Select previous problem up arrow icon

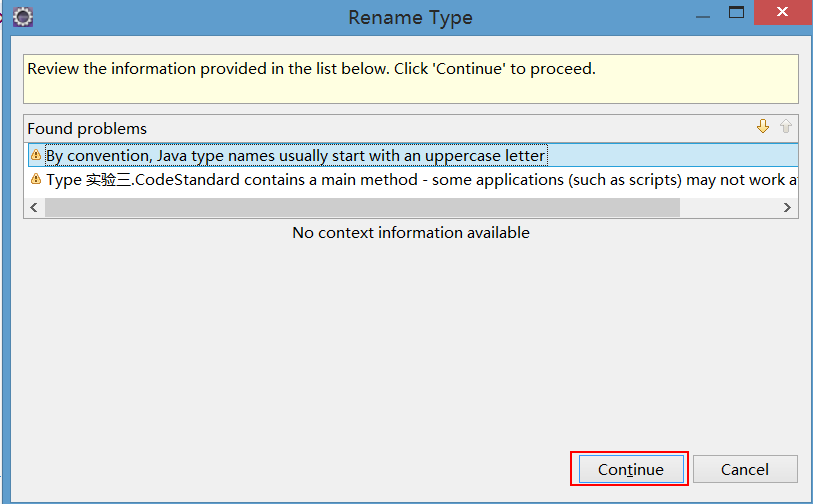[x=786, y=127]
